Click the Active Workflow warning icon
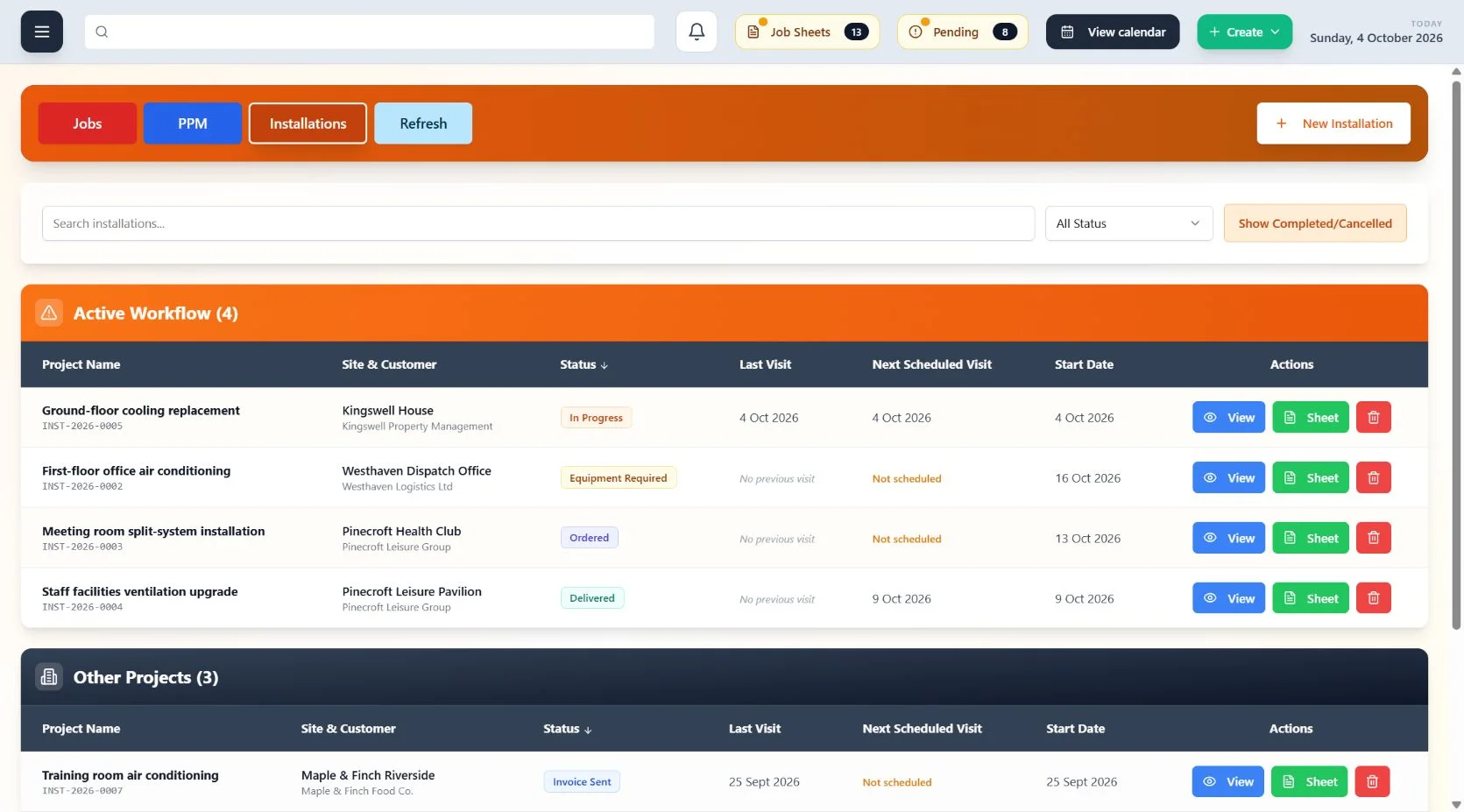1464x812 pixels. (49, 313)
